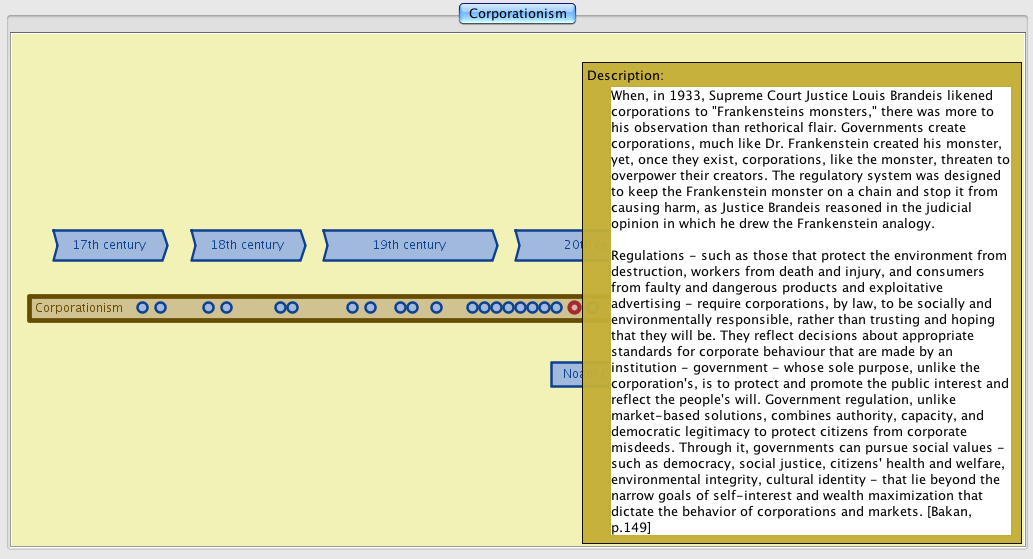Click the third event dot from the left
The width and height of the screenshot is (1033, 559).
[x=208, y=308]
